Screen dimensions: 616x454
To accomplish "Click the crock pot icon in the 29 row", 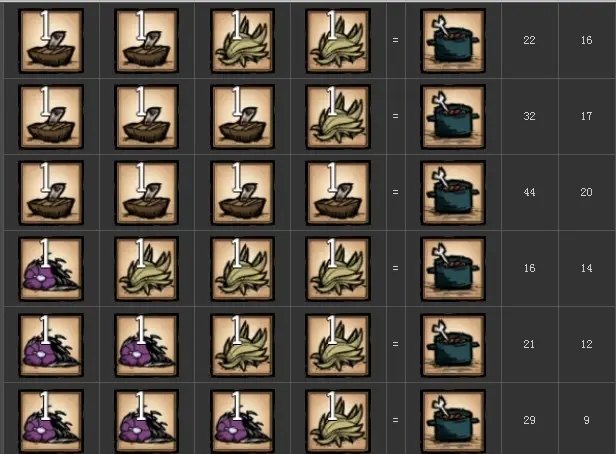I will 453,421.
